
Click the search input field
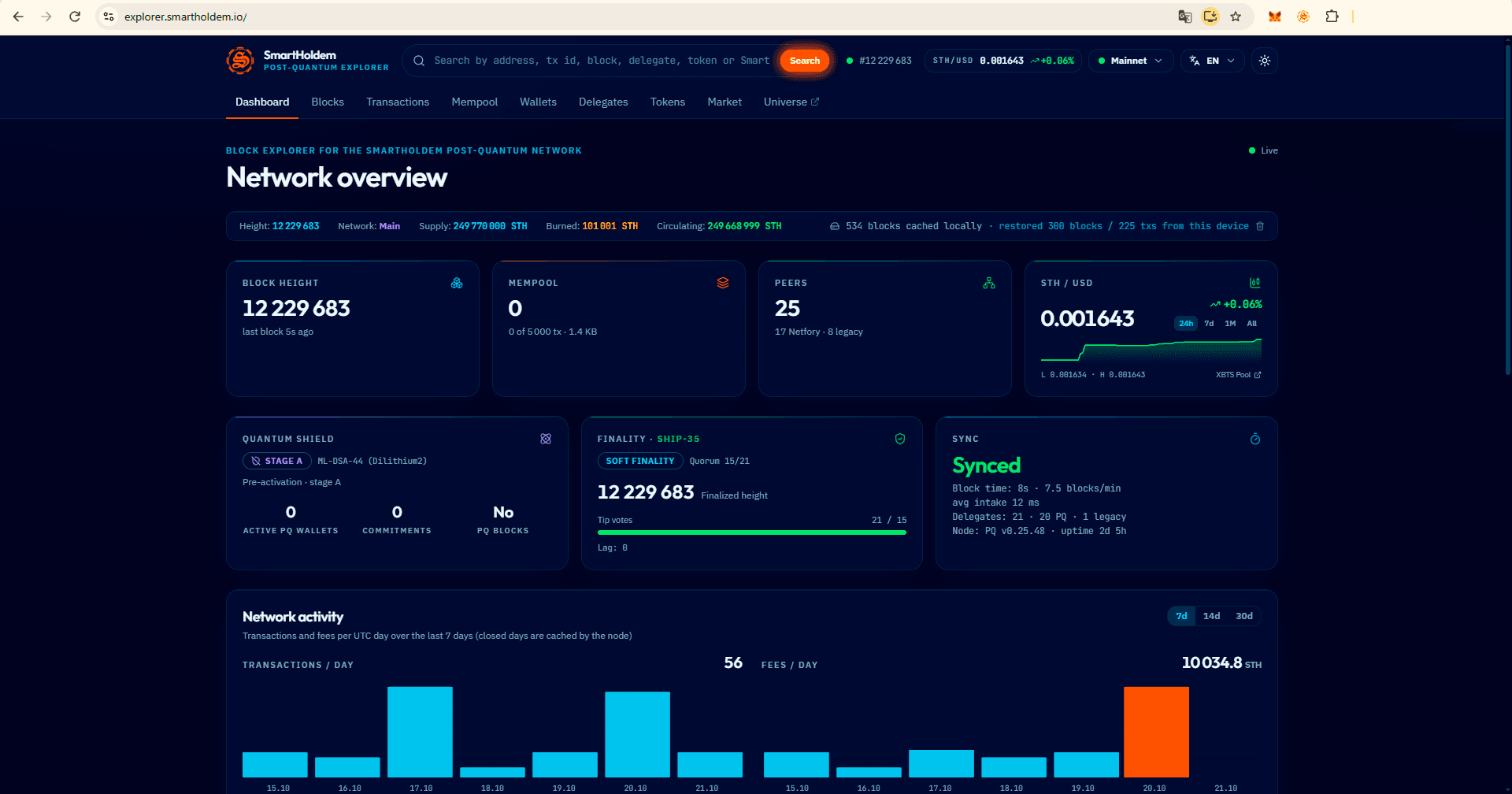[x=602, y=61]
